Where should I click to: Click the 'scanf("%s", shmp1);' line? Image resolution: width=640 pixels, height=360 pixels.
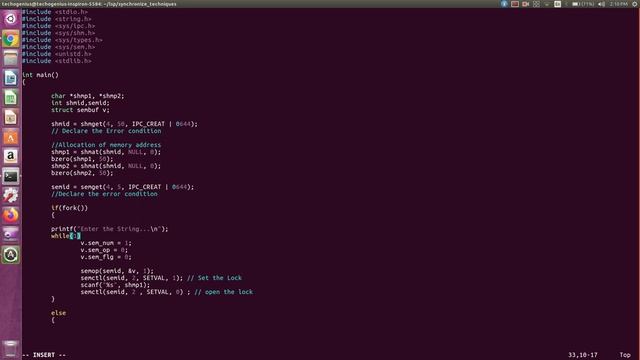pos(115,284)
